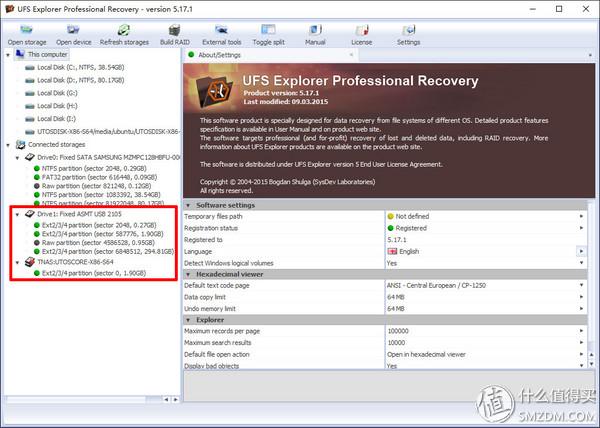Viewport: 600px width, 428px height.
Task: Click the Open storage toolbar icon
Action: pyautogui.click(x=26, y=30)
